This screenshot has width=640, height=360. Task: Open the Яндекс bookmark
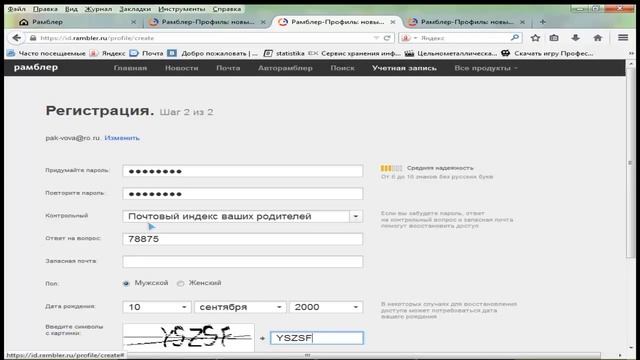[x=108, y=53]
